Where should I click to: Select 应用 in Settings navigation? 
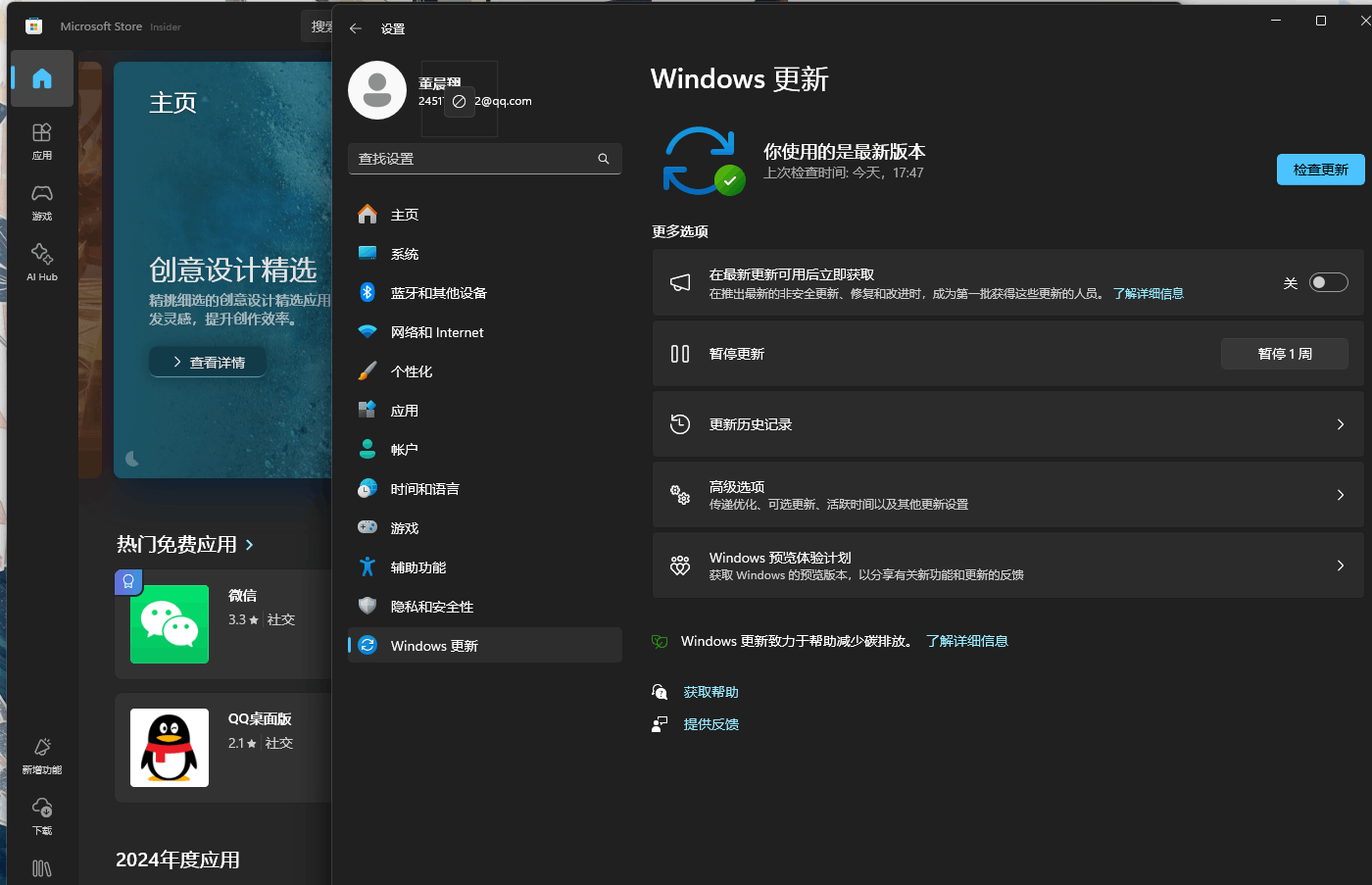coord(485,411)
